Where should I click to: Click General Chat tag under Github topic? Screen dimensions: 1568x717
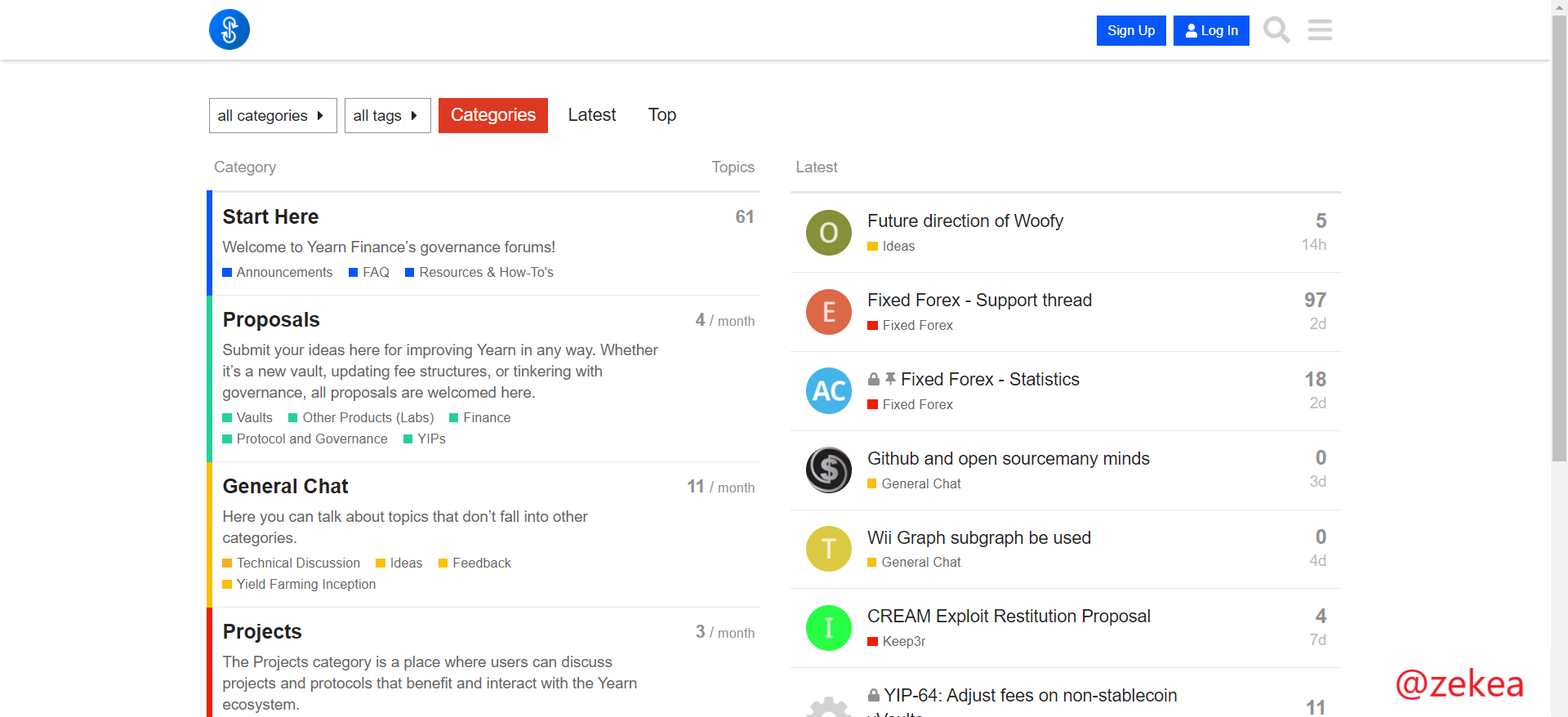(914, 483)
